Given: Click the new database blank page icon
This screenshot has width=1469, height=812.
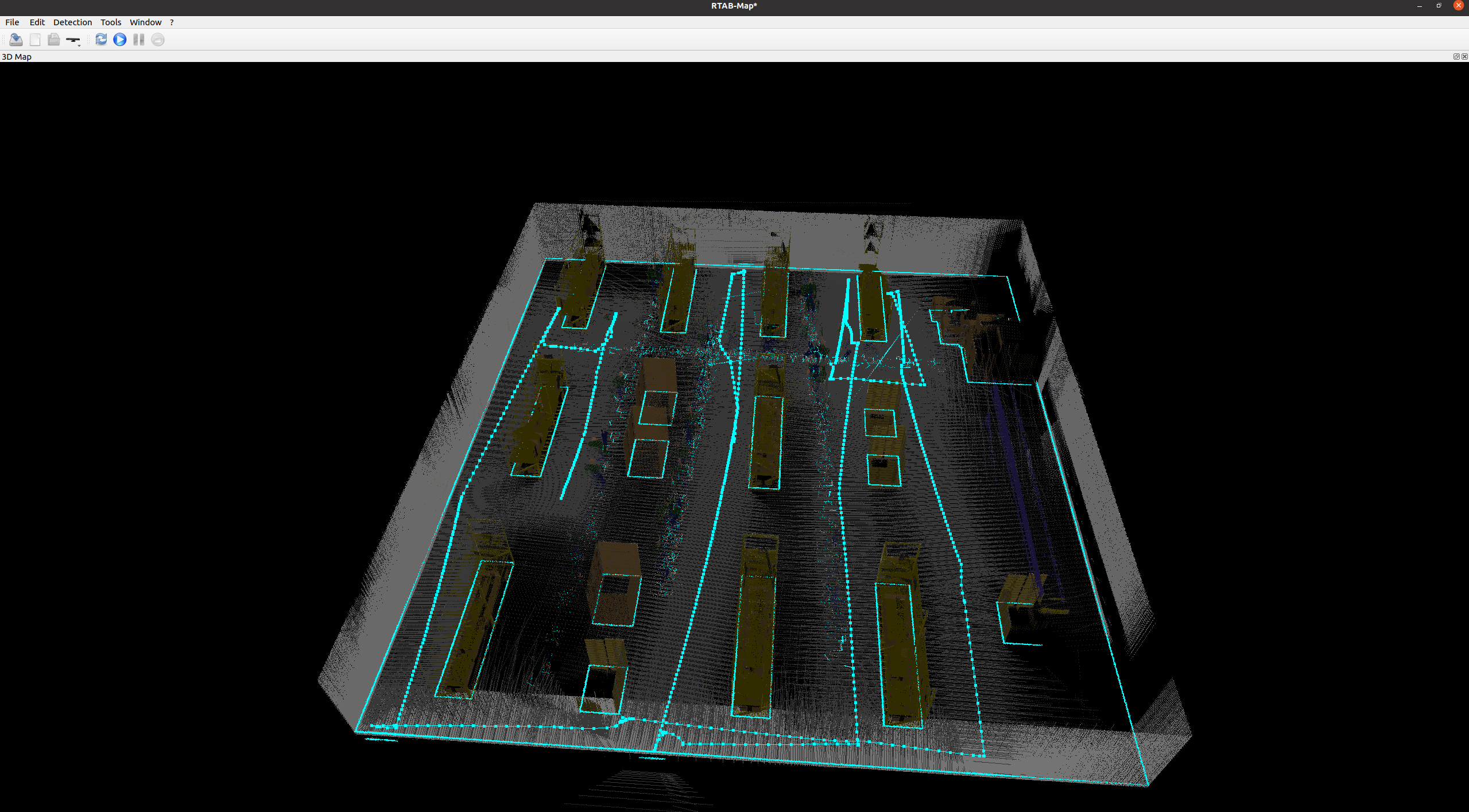Looking at the screenshot, I should click(35, 40).
